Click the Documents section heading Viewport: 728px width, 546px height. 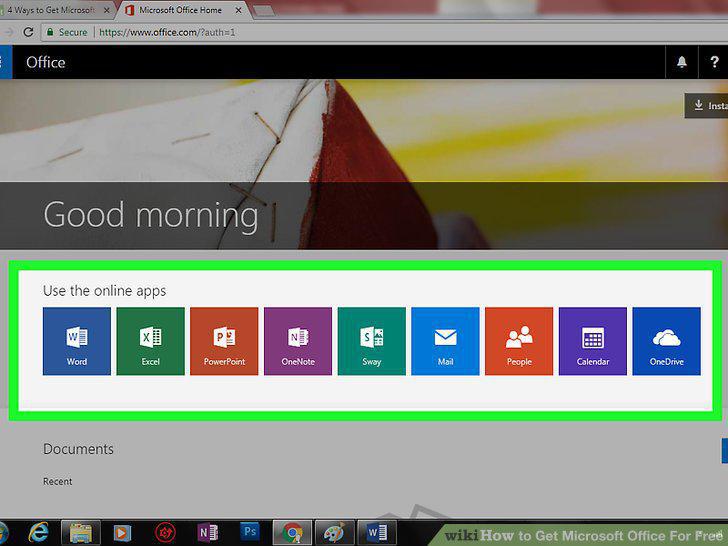[78, 449]
